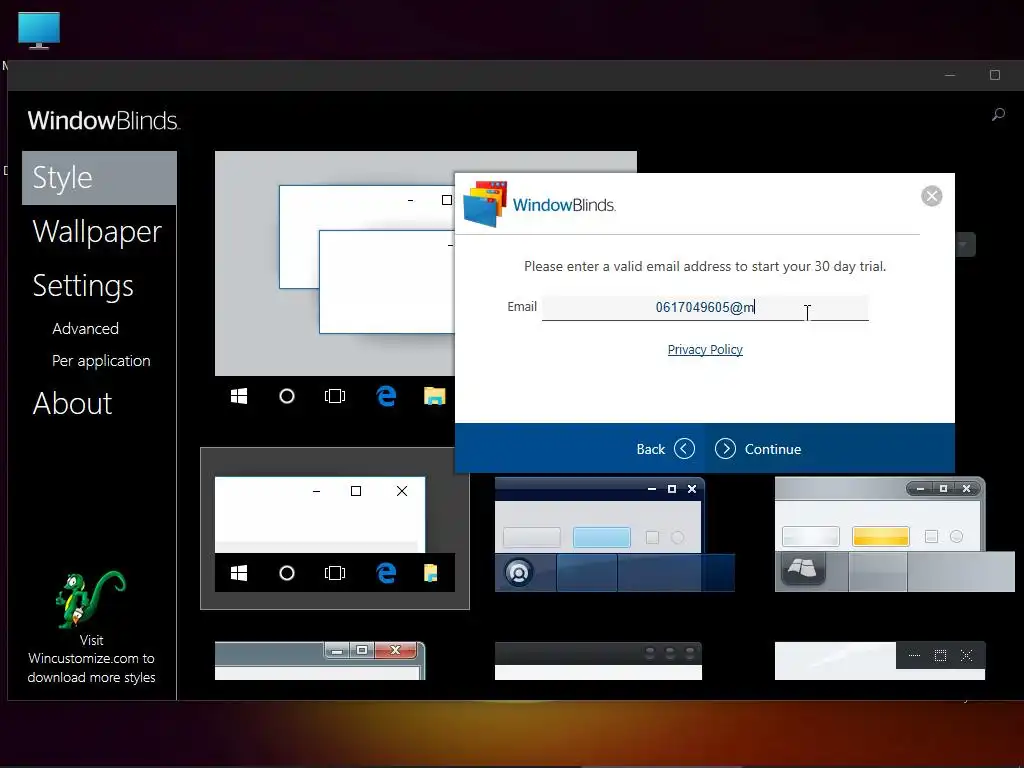Click Cortana circle in large preview taskbar
This screenshot has width=1024, height=768.
[x=287, y=396]
